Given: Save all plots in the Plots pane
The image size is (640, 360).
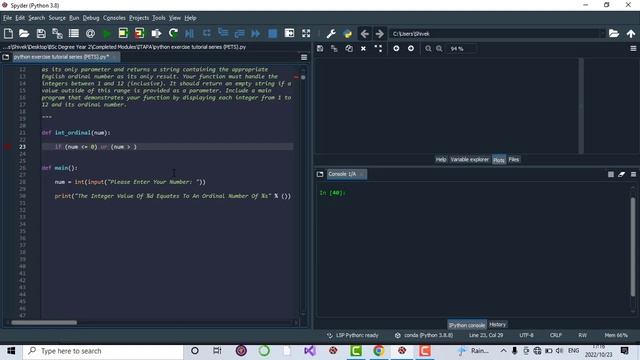Looking at the screenshot, I should 334,49.
